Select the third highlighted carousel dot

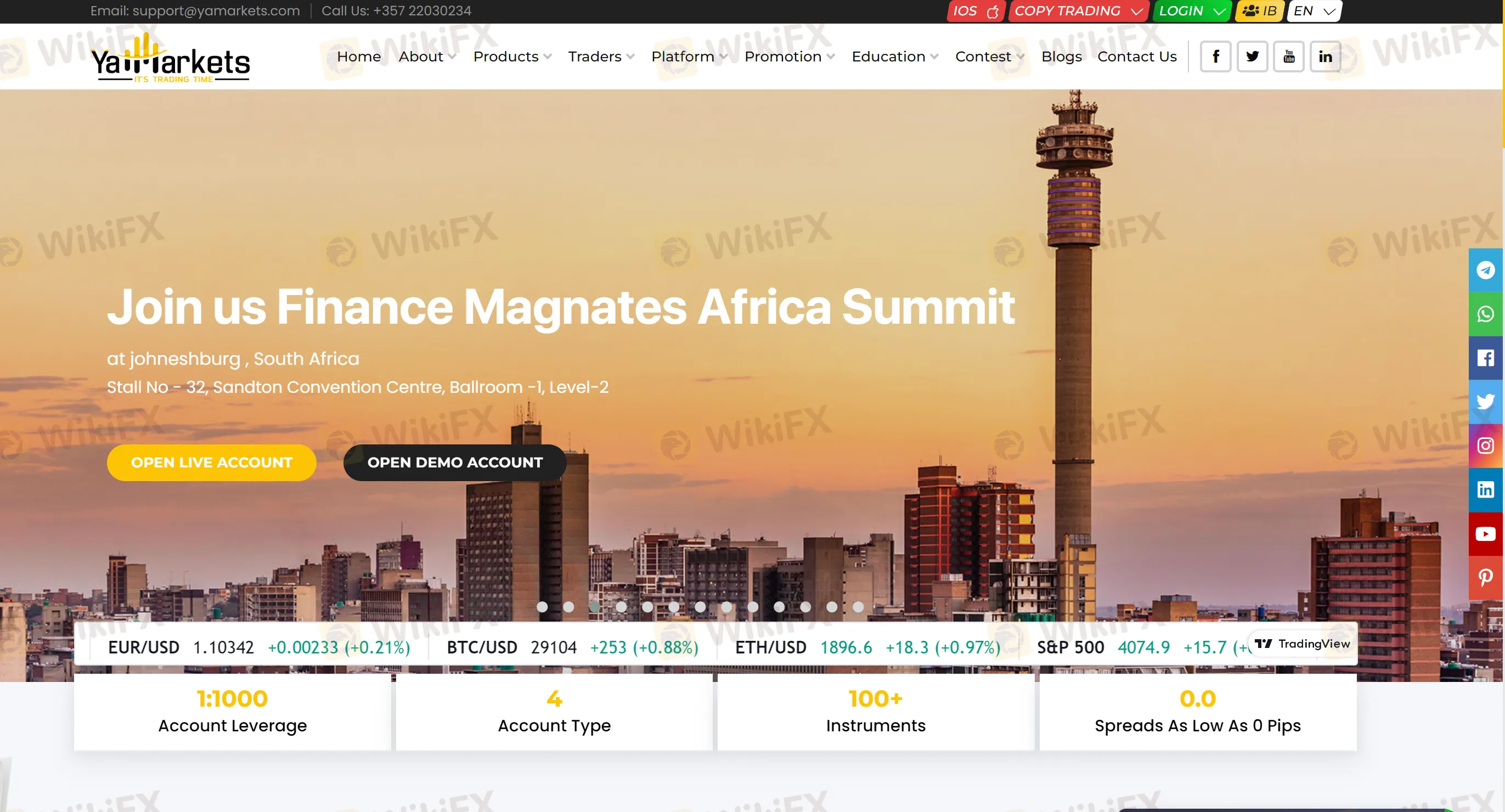[595, 607]
